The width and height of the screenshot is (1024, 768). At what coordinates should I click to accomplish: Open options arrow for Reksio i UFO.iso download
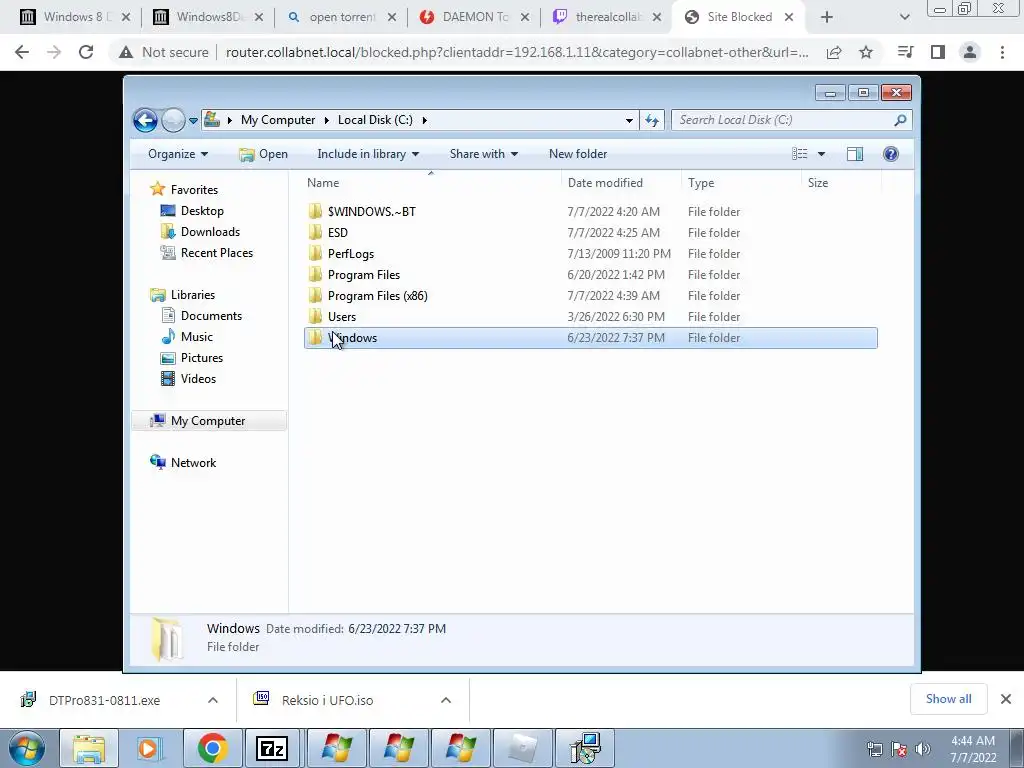pos(446,700)
